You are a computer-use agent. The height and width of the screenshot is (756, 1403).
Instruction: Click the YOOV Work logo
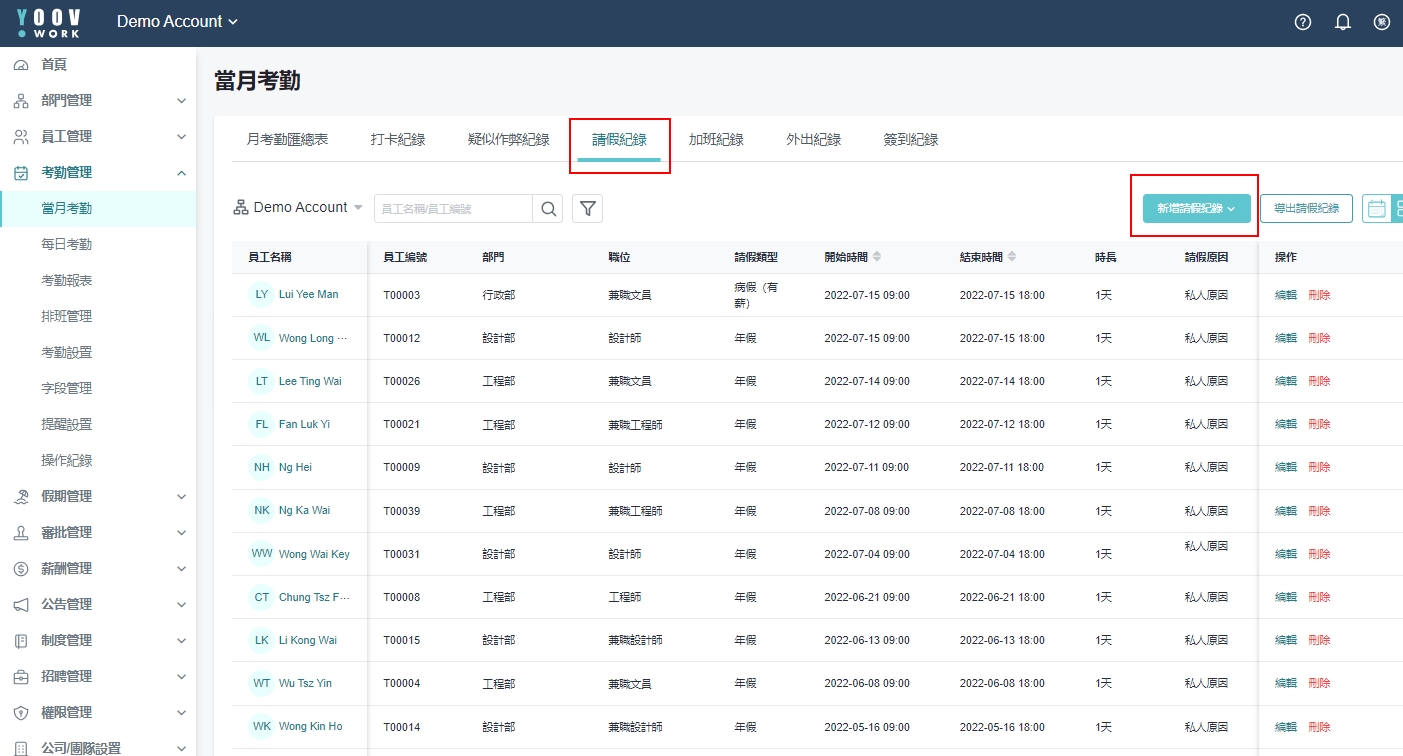pos(50,22)
